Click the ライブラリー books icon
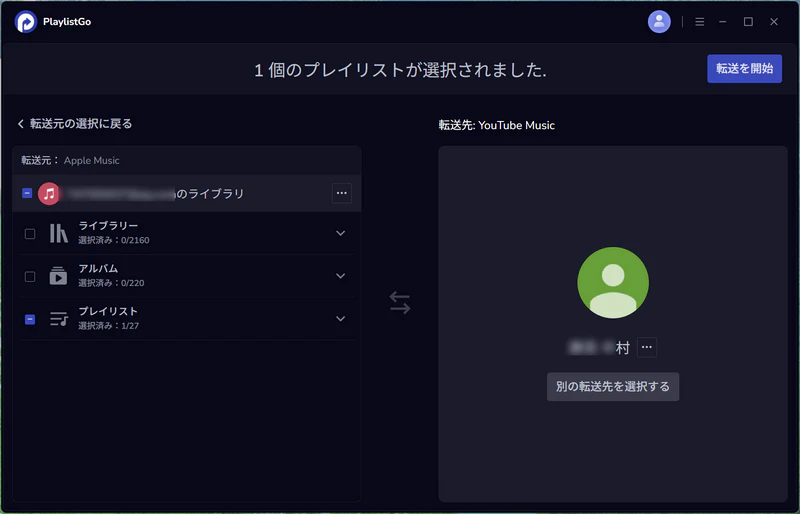800x514 pixels. coord(58,233)
